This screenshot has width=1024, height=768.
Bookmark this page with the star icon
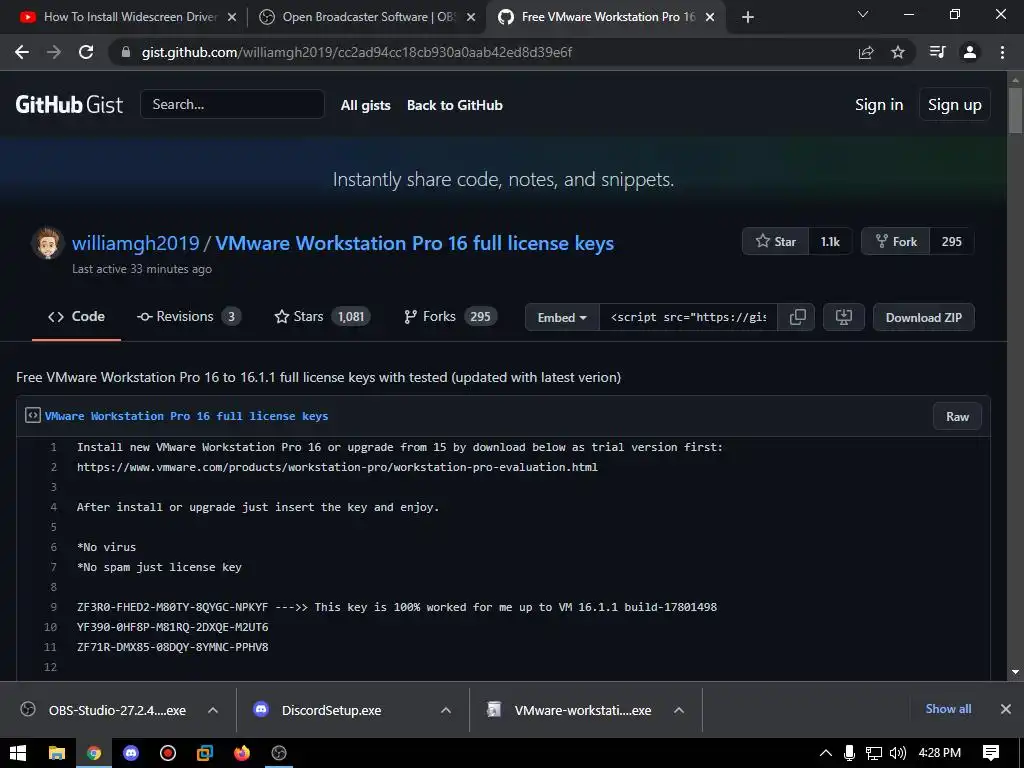coord(898,52)
